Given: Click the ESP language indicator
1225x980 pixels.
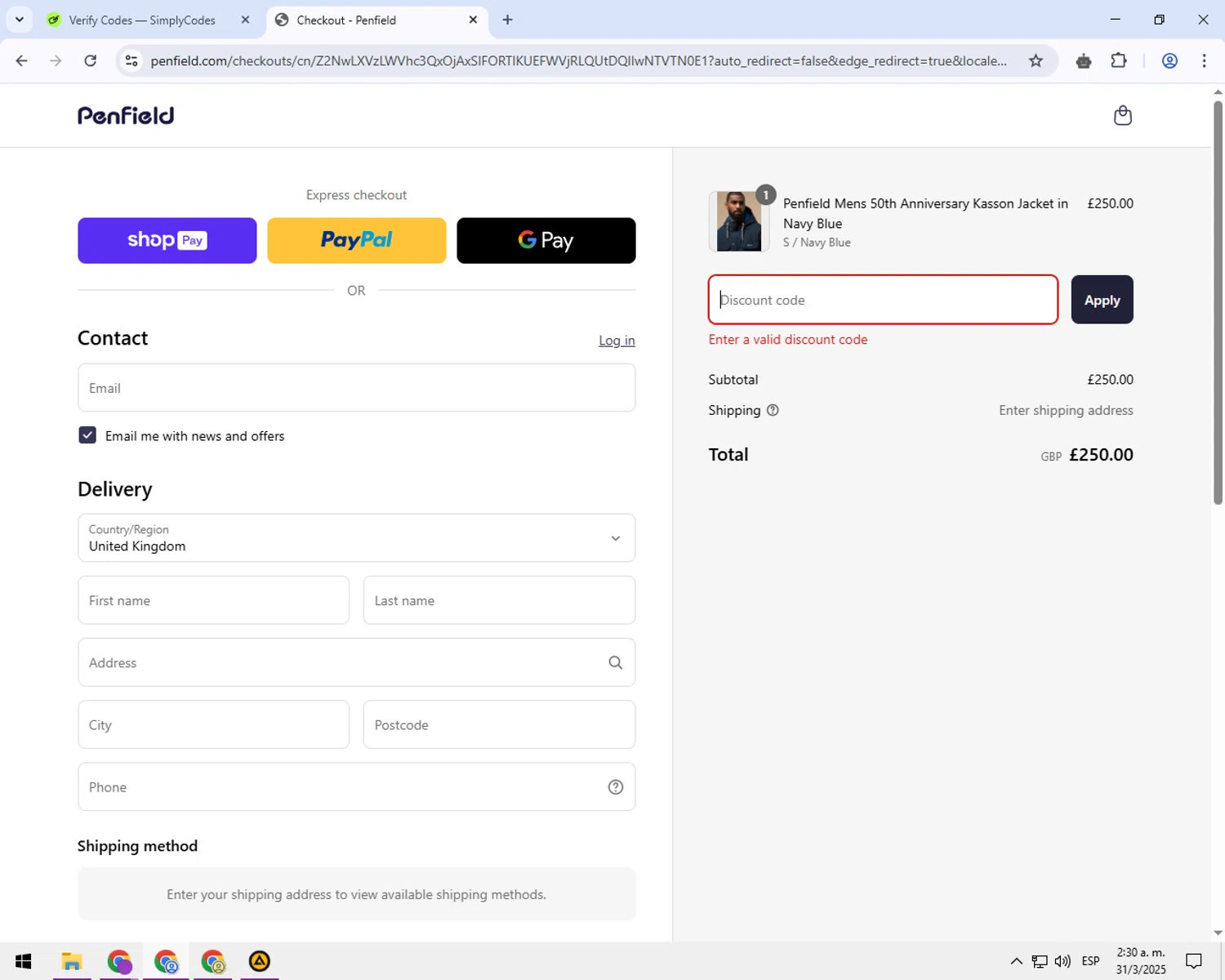Looking at the screenshot, I should 1091,961.
